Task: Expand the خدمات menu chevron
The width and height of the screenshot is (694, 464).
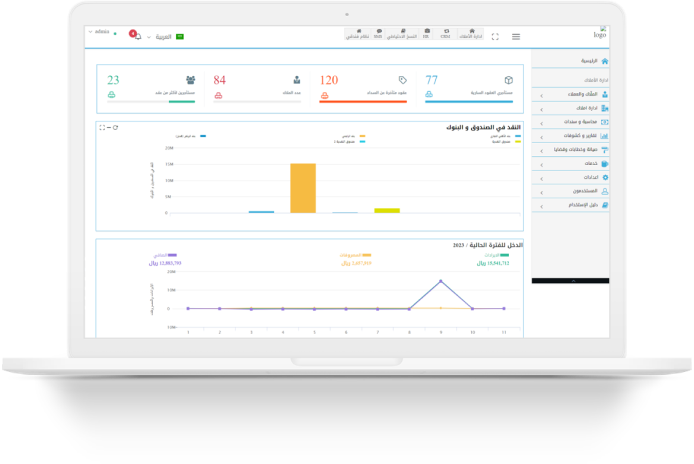Action: click(541, 165)
